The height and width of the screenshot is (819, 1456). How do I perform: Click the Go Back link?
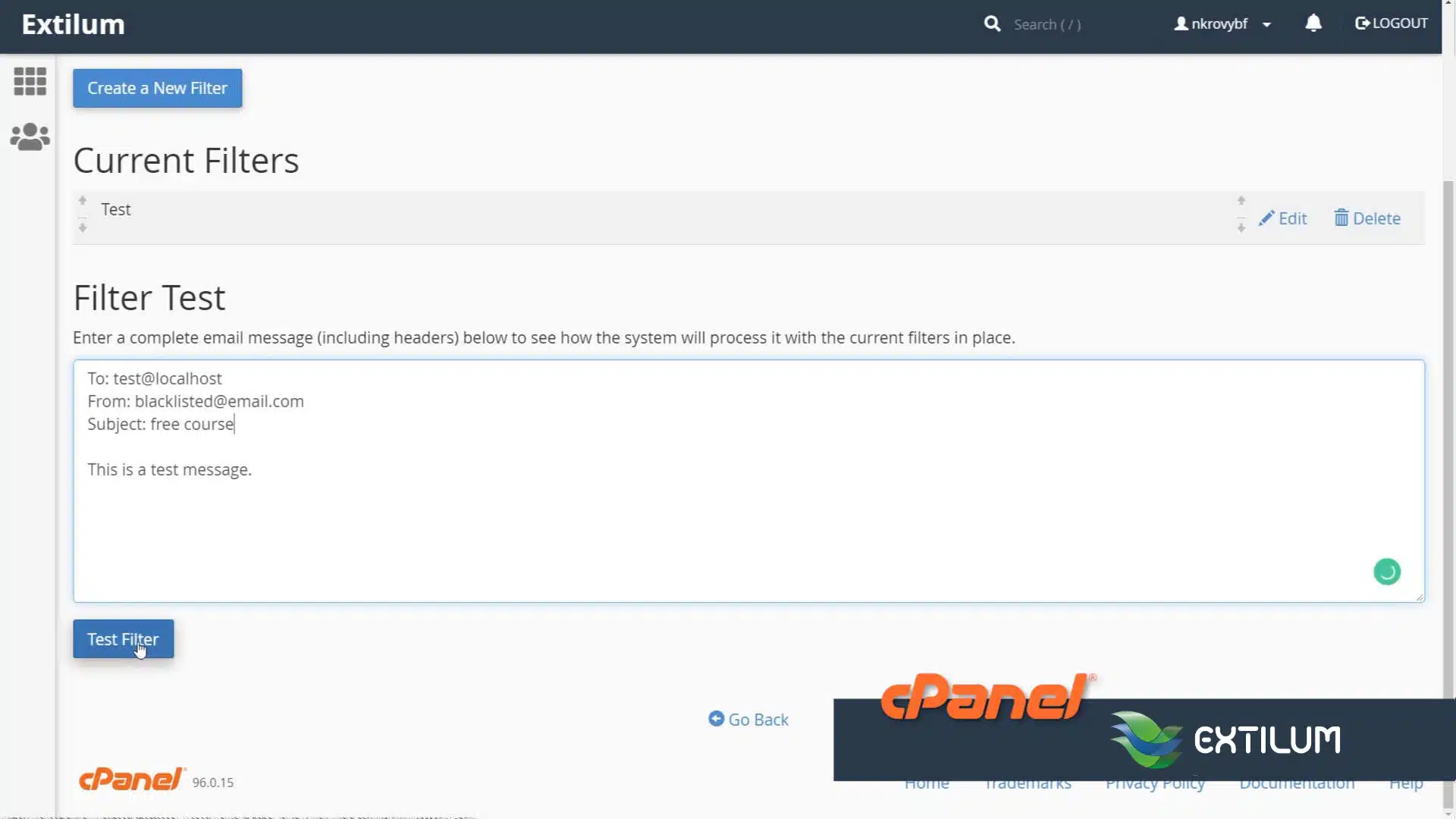pos(748,719)
